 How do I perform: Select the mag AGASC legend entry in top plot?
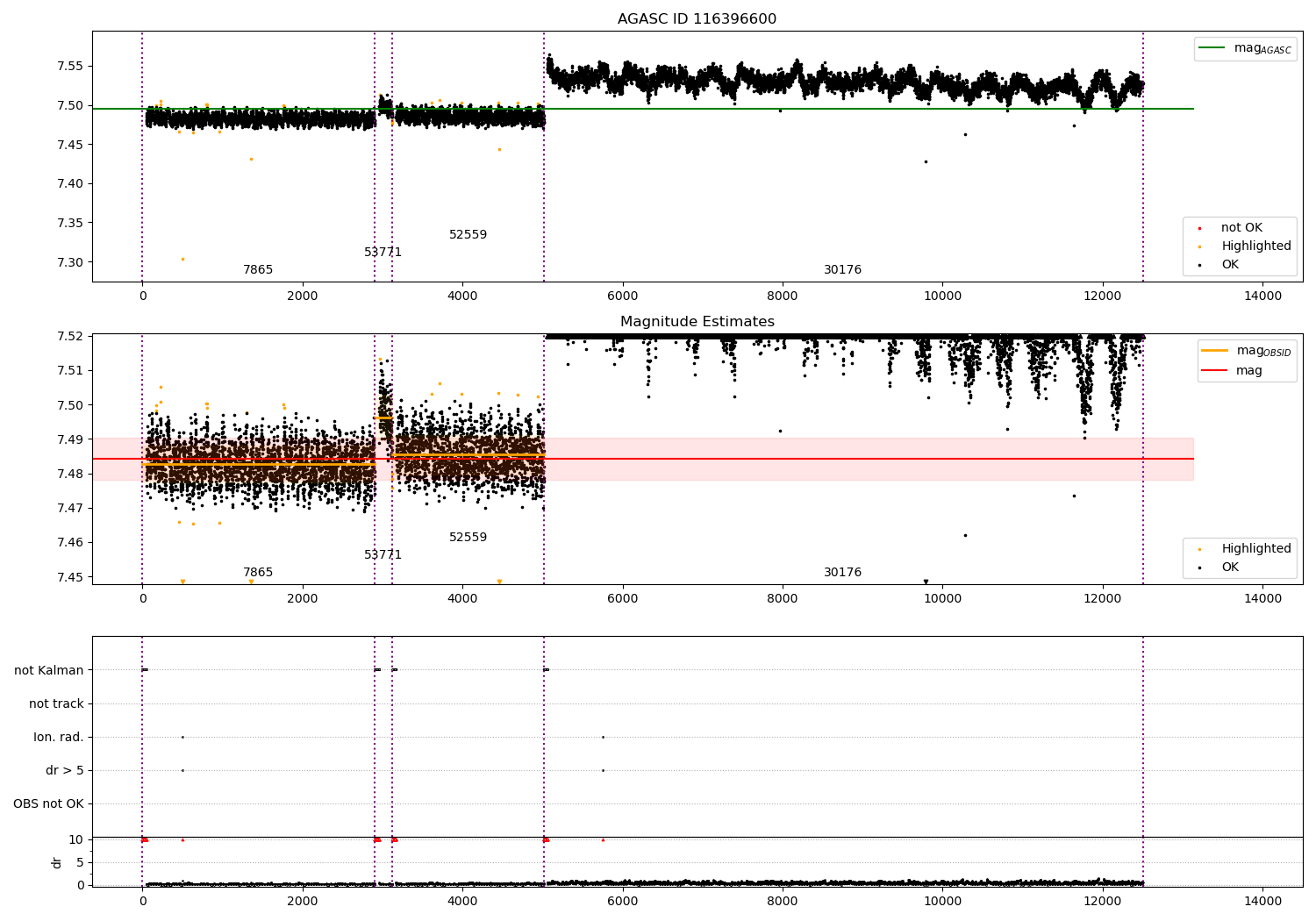[1245, 48]
